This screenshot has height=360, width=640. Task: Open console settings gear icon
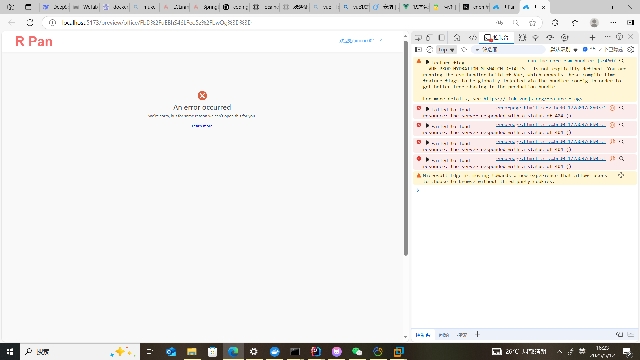(631, 49)
